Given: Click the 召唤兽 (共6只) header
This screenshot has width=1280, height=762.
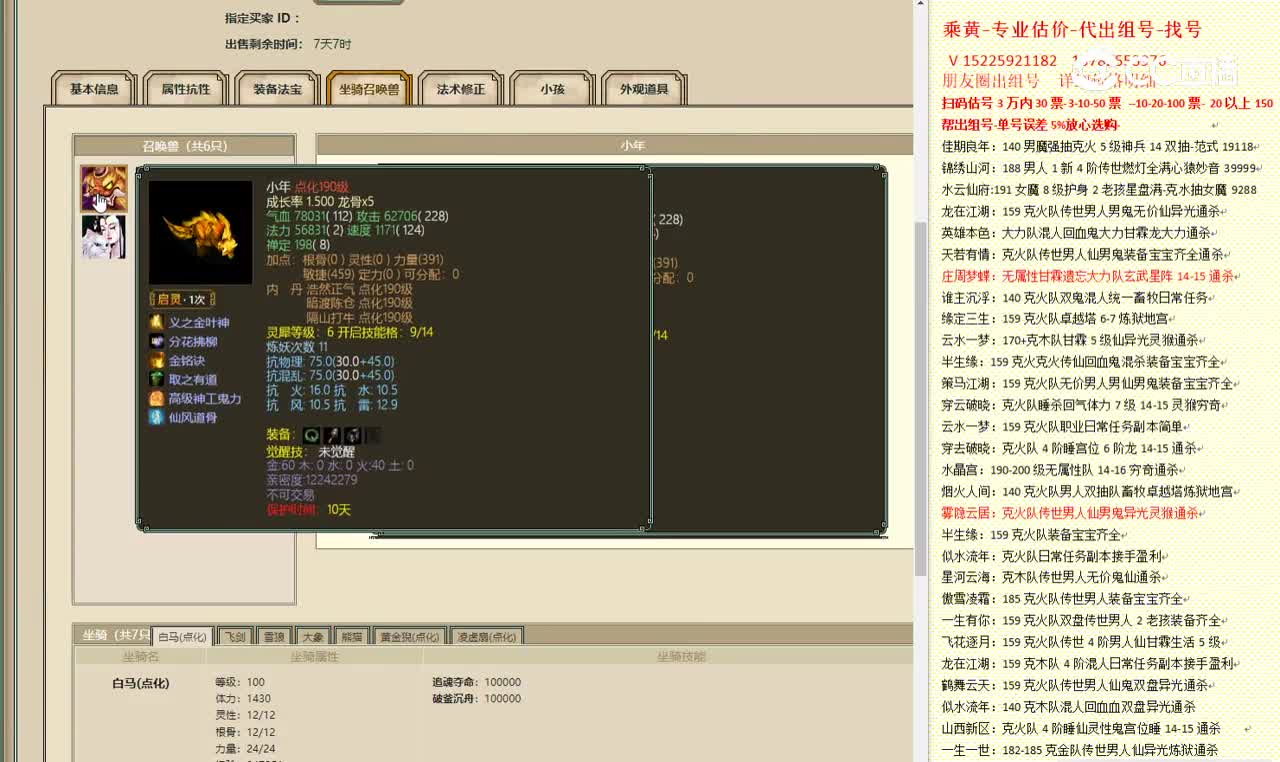Looking at the screenshot, I should 184,146.
